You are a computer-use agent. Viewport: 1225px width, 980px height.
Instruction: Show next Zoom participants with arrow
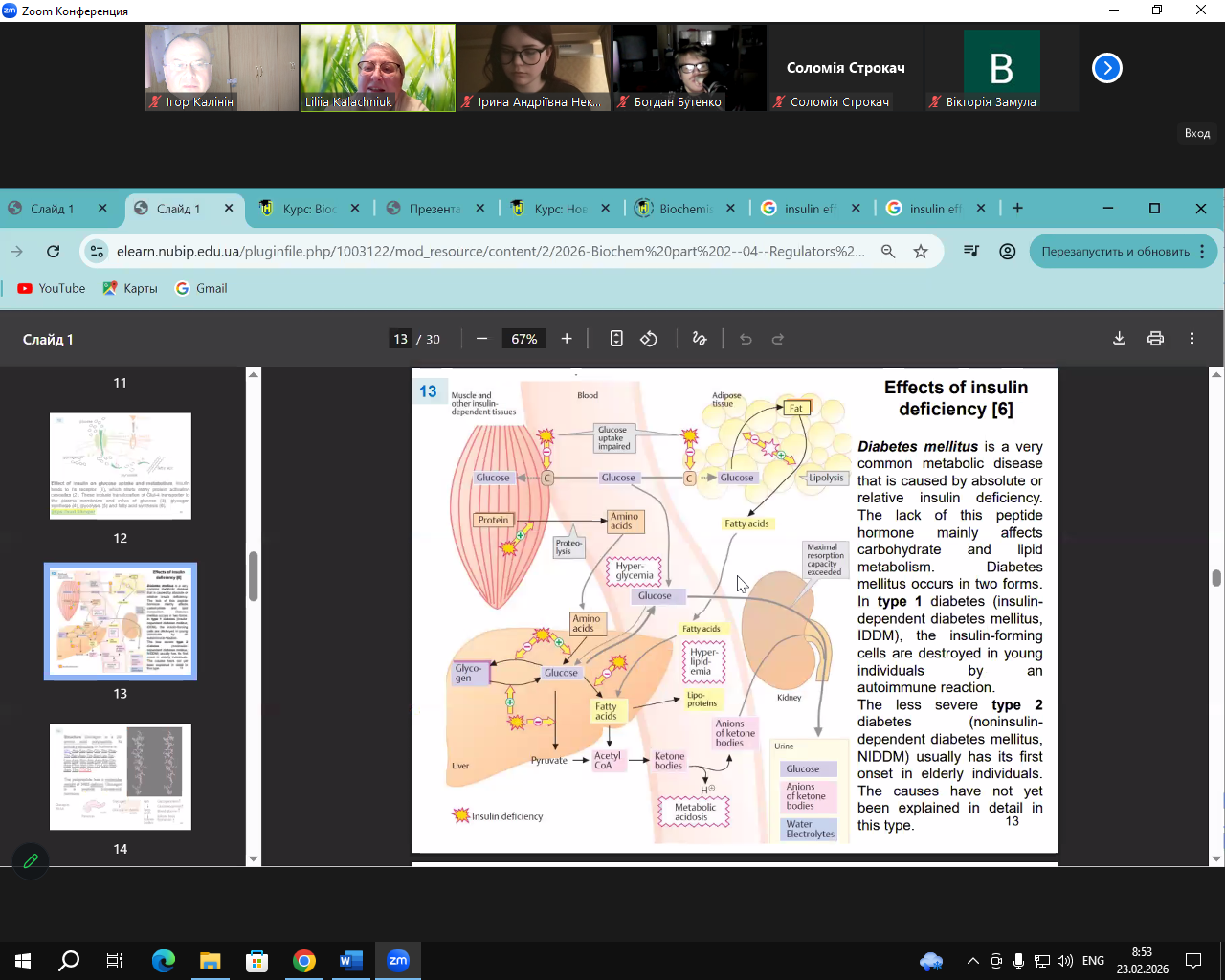click(x=1106, y=68)
